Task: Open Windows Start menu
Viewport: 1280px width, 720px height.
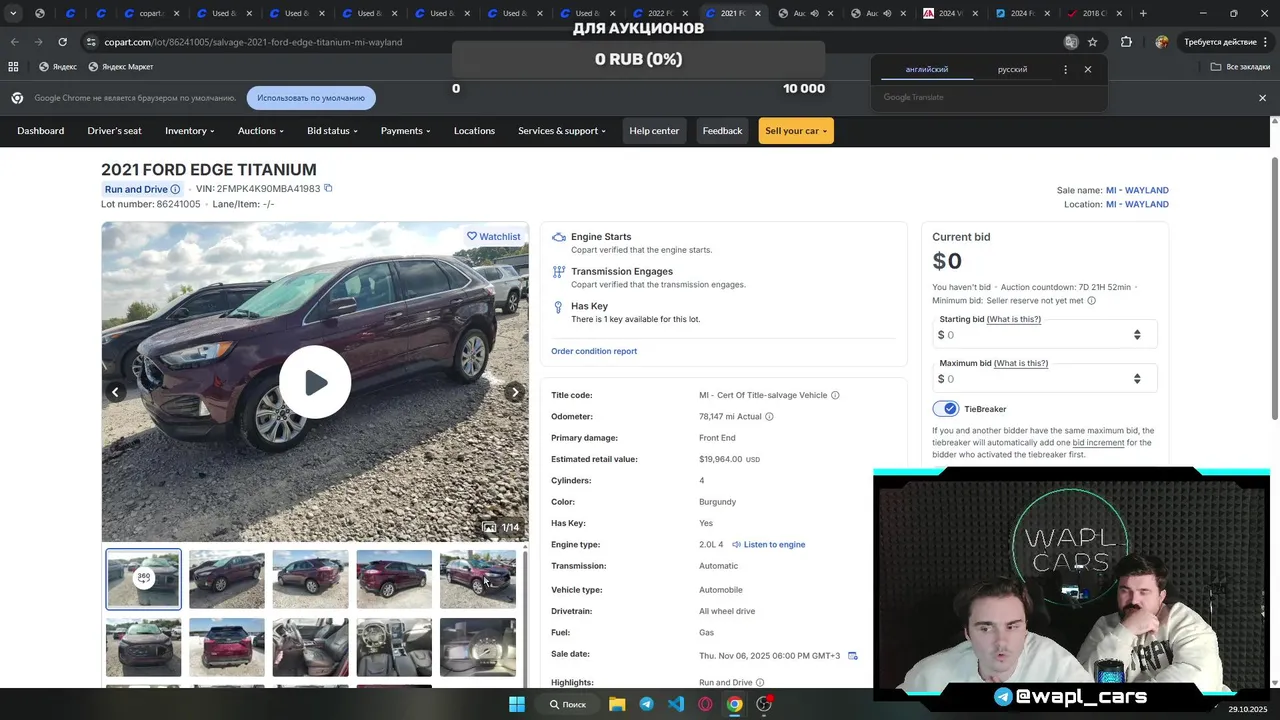Action: click(x=517, y=704)
